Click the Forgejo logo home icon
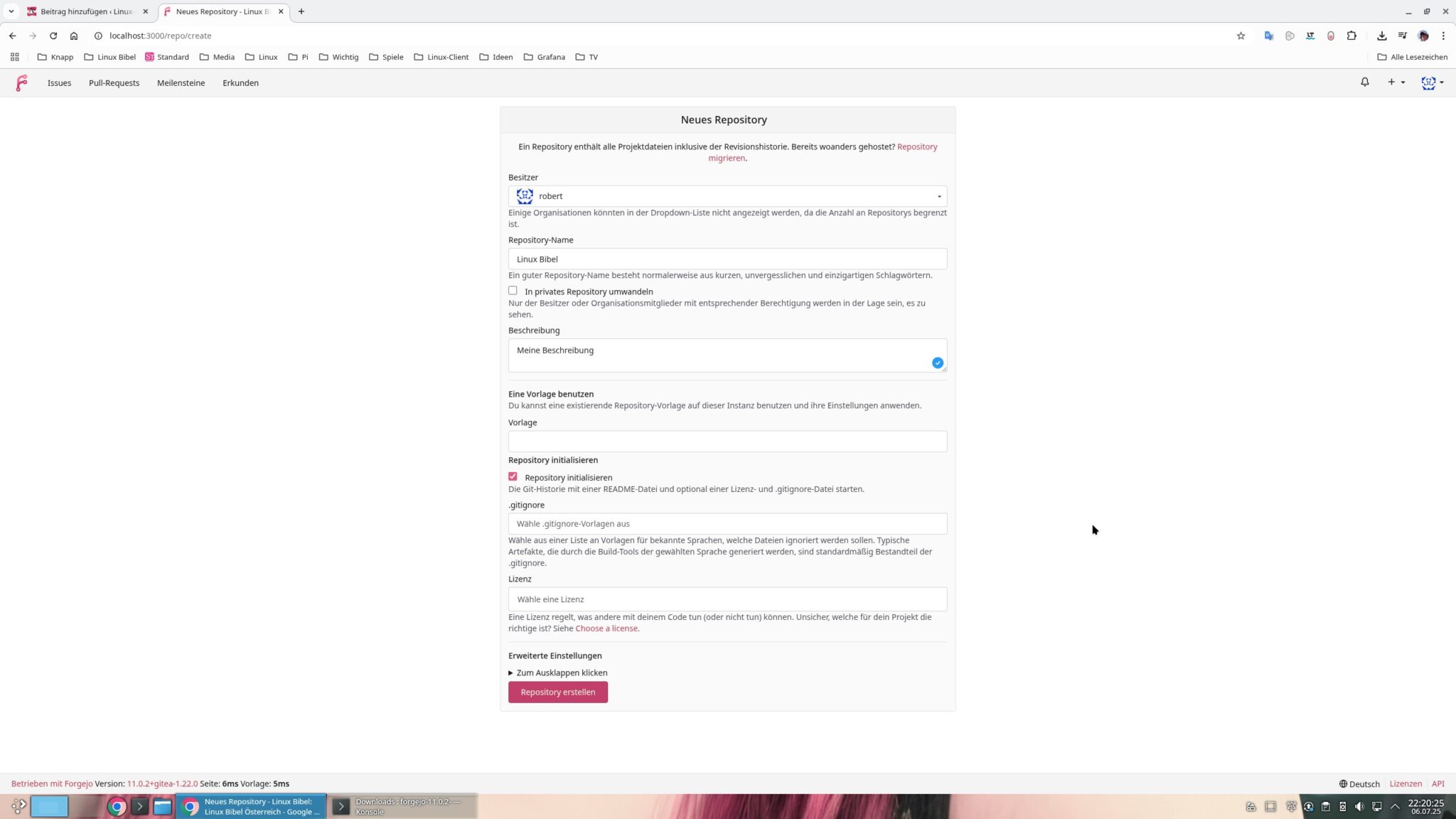This screenshot has height=819, width=1456. pos(21,83)
